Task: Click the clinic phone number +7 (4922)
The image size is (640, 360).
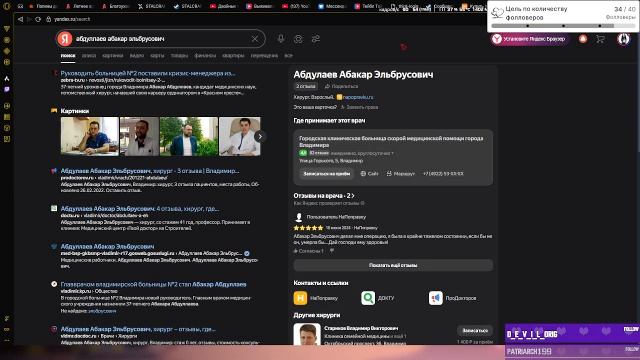Action: click(443, 173)
